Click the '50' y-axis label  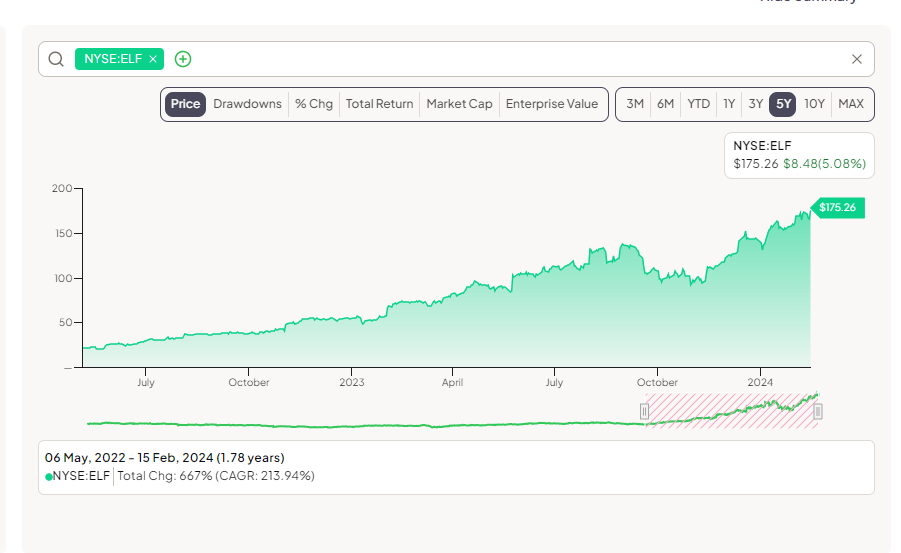66,322
